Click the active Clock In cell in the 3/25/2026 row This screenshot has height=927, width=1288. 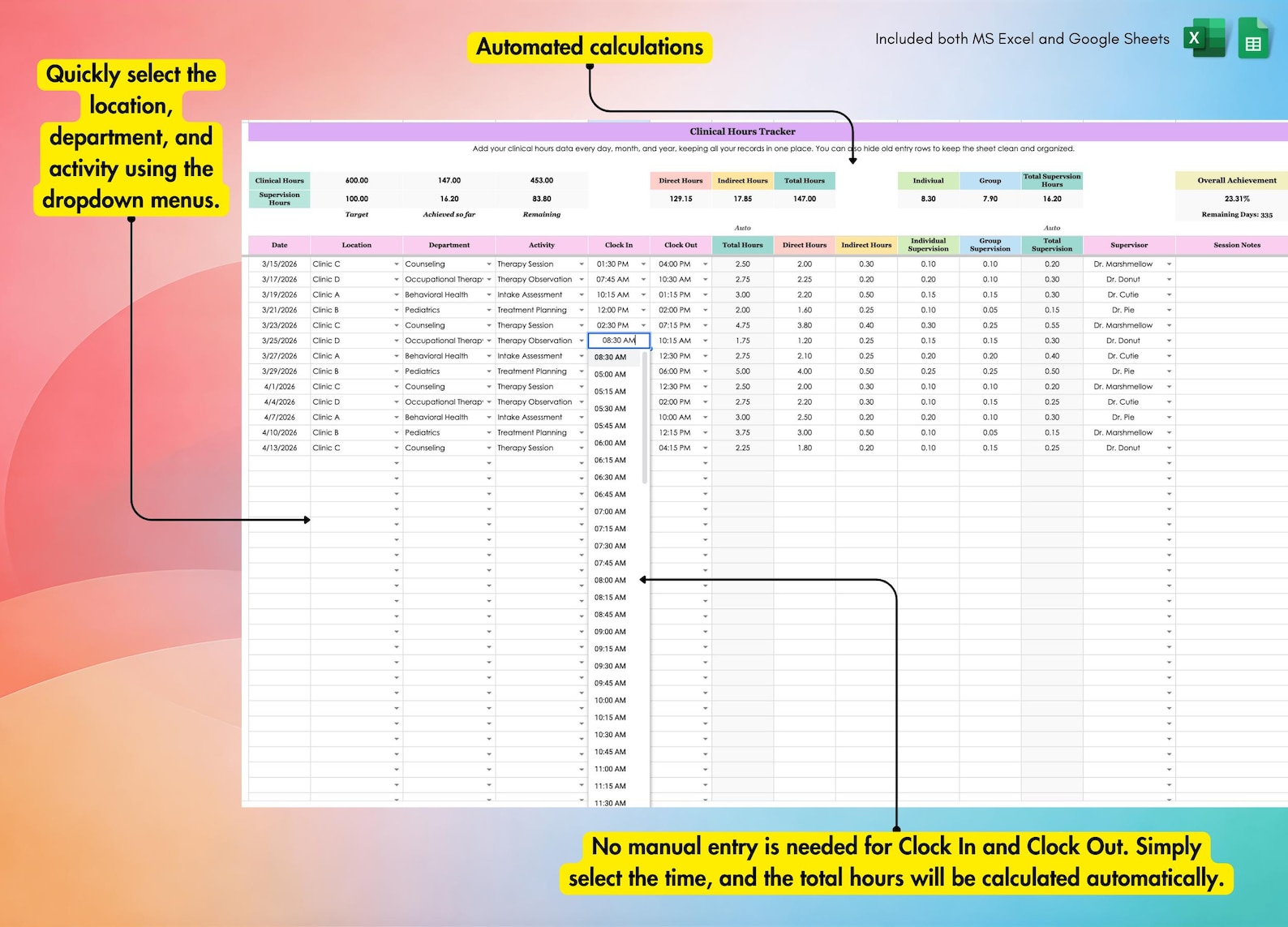point(619,341)
